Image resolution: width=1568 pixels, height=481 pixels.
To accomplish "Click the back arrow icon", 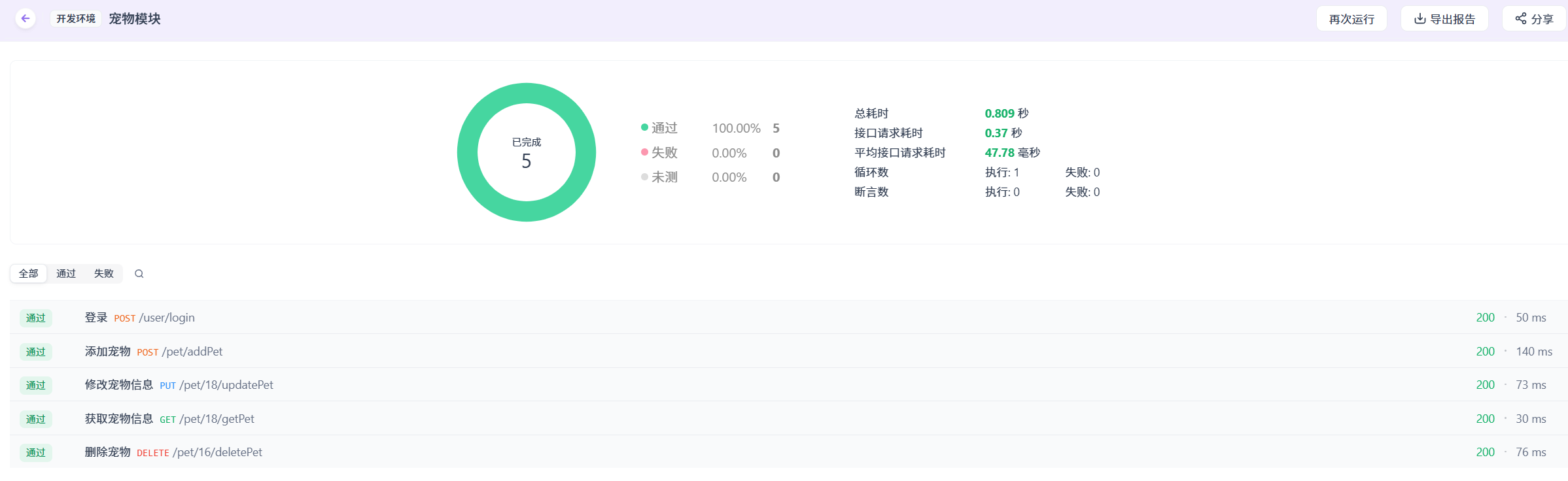I will (26, 18).
